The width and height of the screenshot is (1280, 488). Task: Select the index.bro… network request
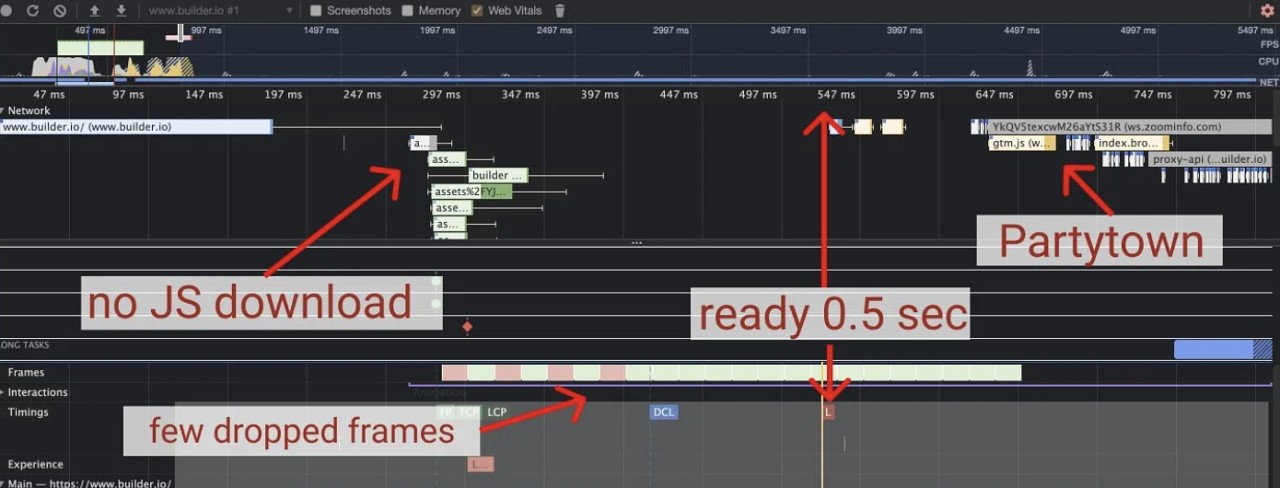coord(1132,143)
